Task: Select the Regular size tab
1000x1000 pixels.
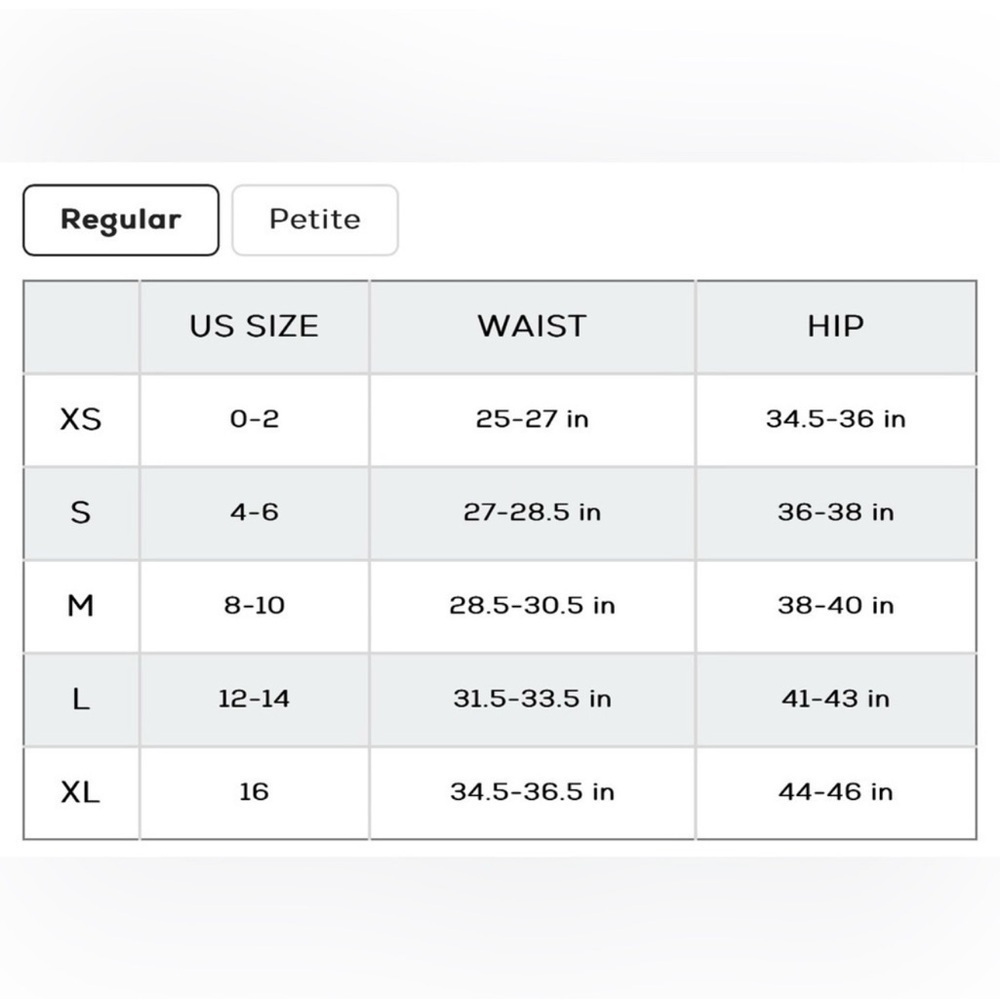Action: [x=121, y=220]
